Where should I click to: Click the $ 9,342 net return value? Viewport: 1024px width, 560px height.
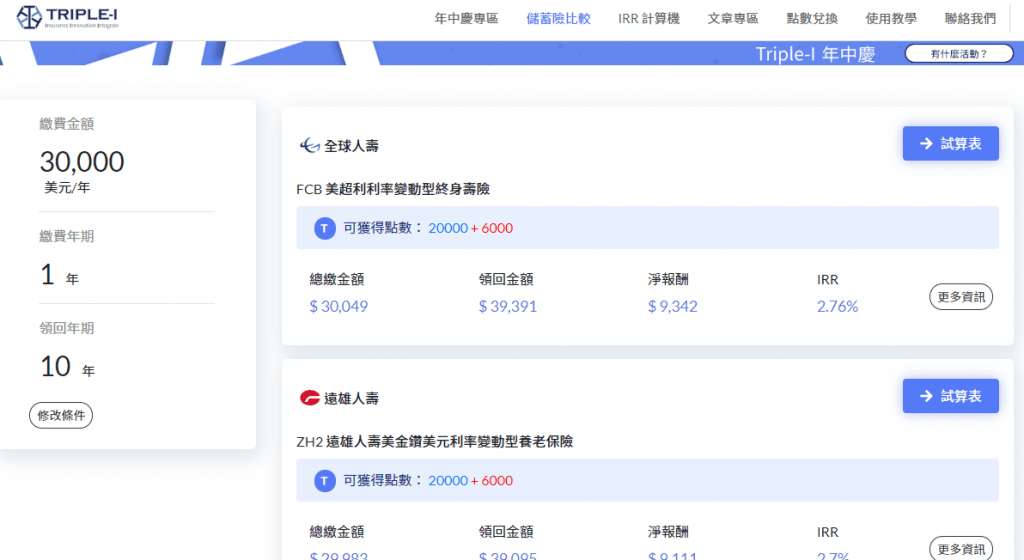point(673,307)
